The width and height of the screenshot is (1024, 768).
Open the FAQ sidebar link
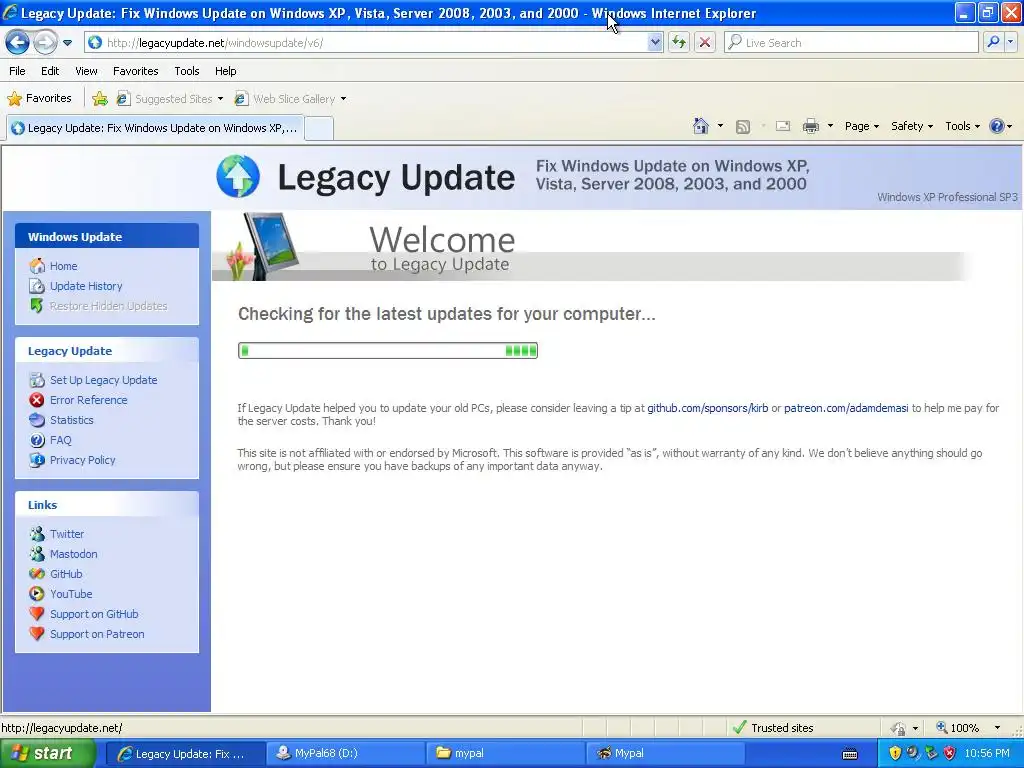pos(60,440)
